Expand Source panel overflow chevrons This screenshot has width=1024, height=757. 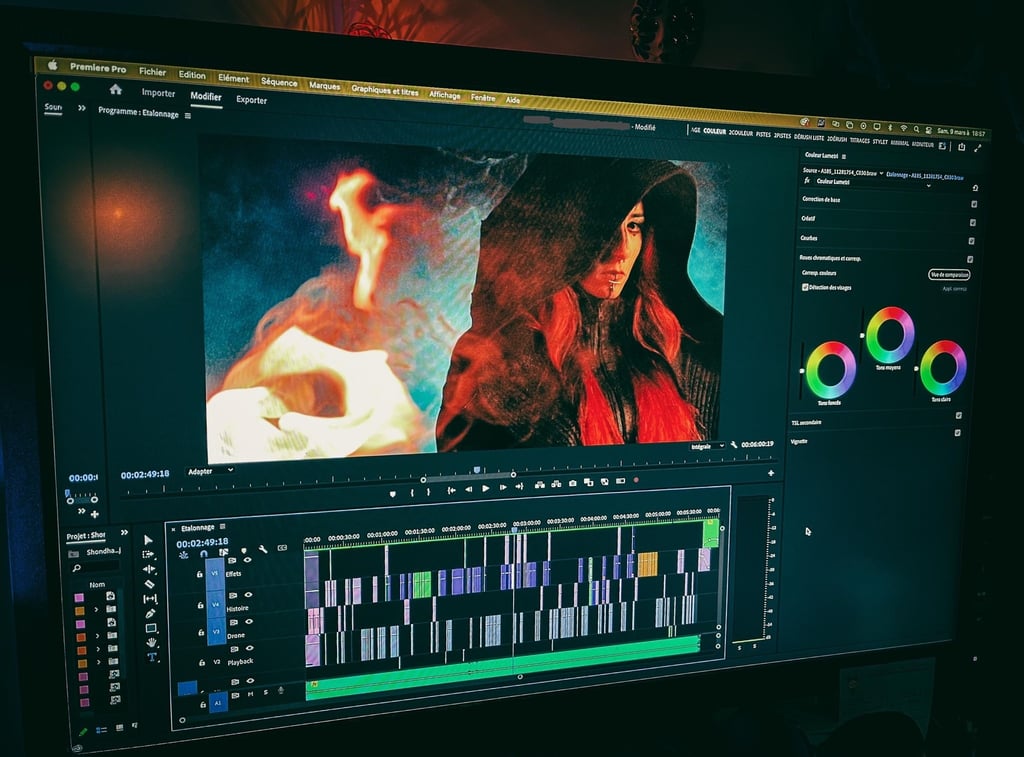click(x=82, y=108)
